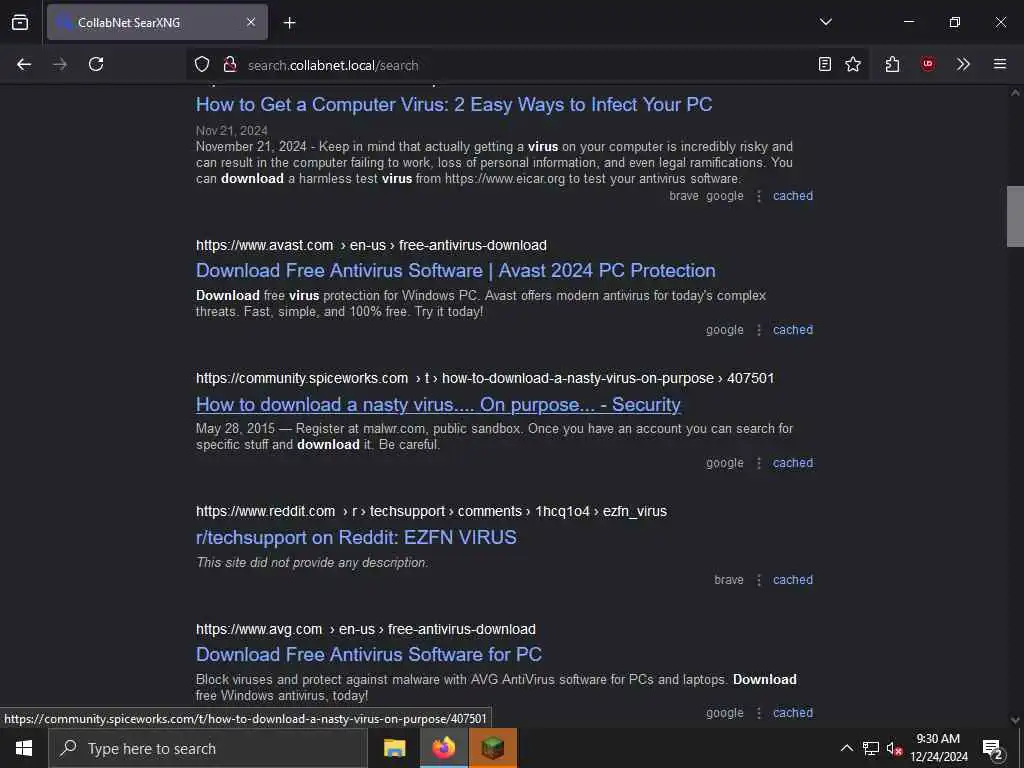The image size is (1024, 768).
Task: Open options dots for Computer Virus result
Action: (x=758, y=196)
